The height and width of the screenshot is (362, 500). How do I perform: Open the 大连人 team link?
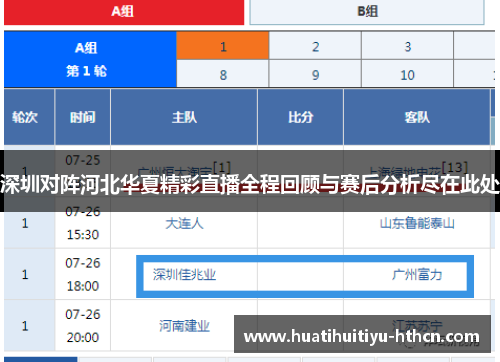184,223
